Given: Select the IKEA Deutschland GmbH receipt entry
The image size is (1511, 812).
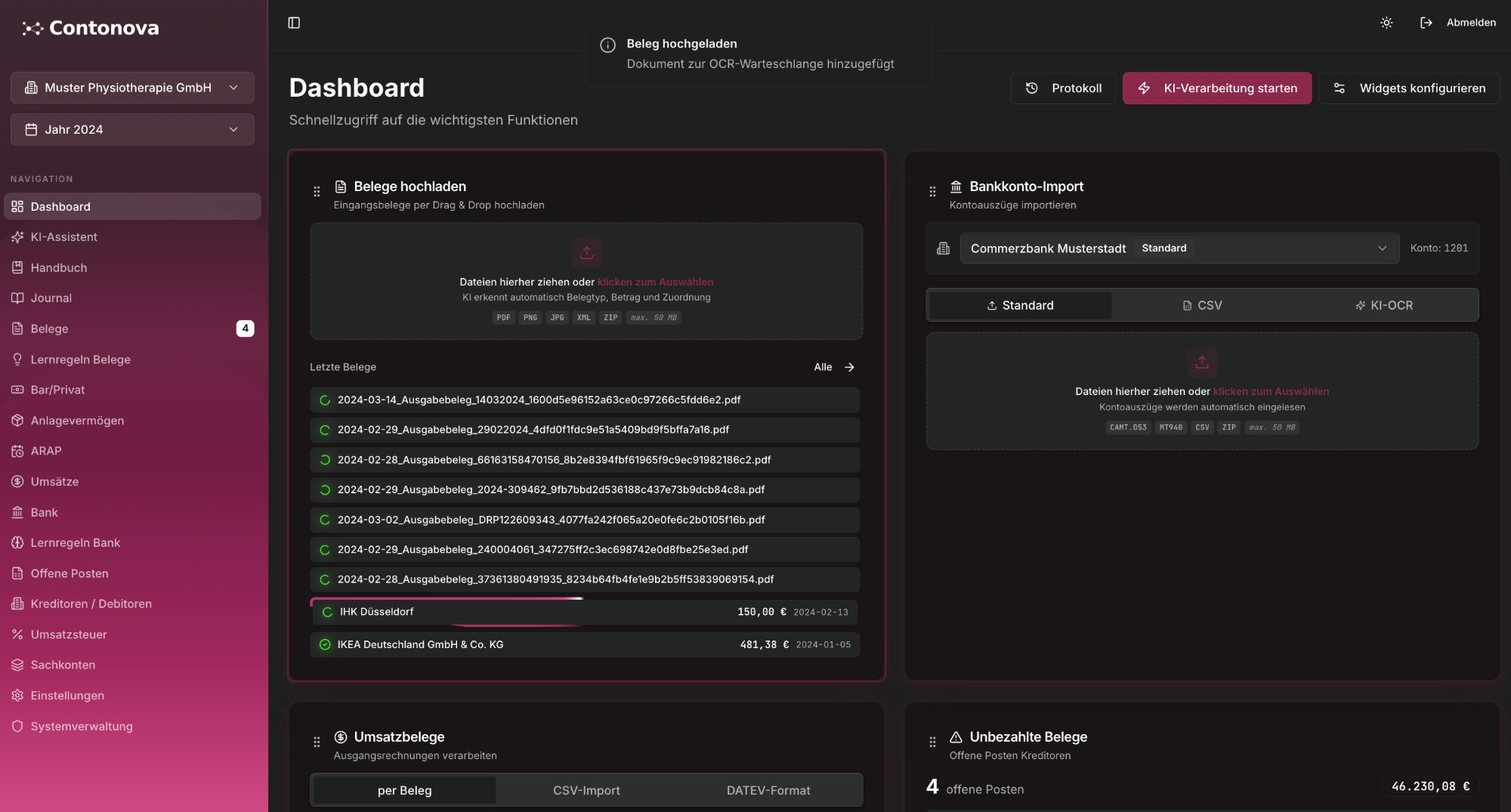Looking at the screenshot, I should tap(584, 644).
